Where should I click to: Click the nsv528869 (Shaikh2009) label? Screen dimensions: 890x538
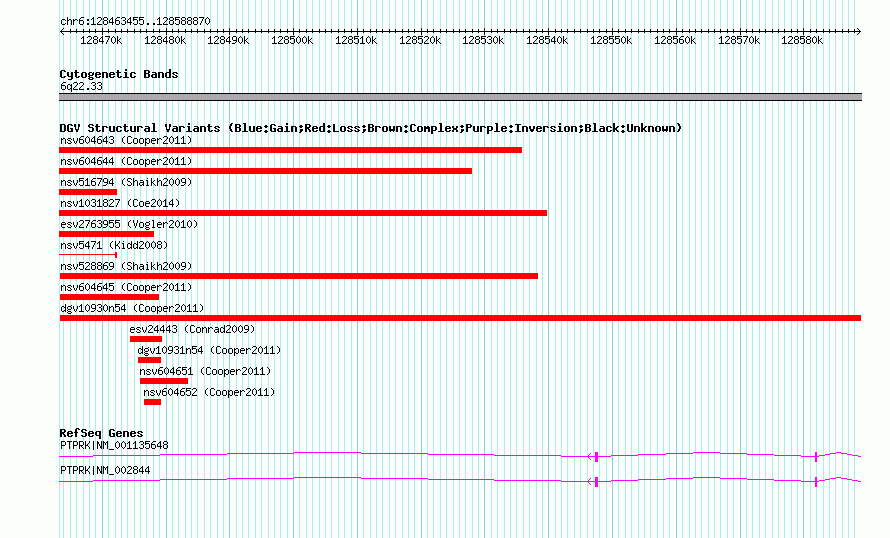coord(126,266)
